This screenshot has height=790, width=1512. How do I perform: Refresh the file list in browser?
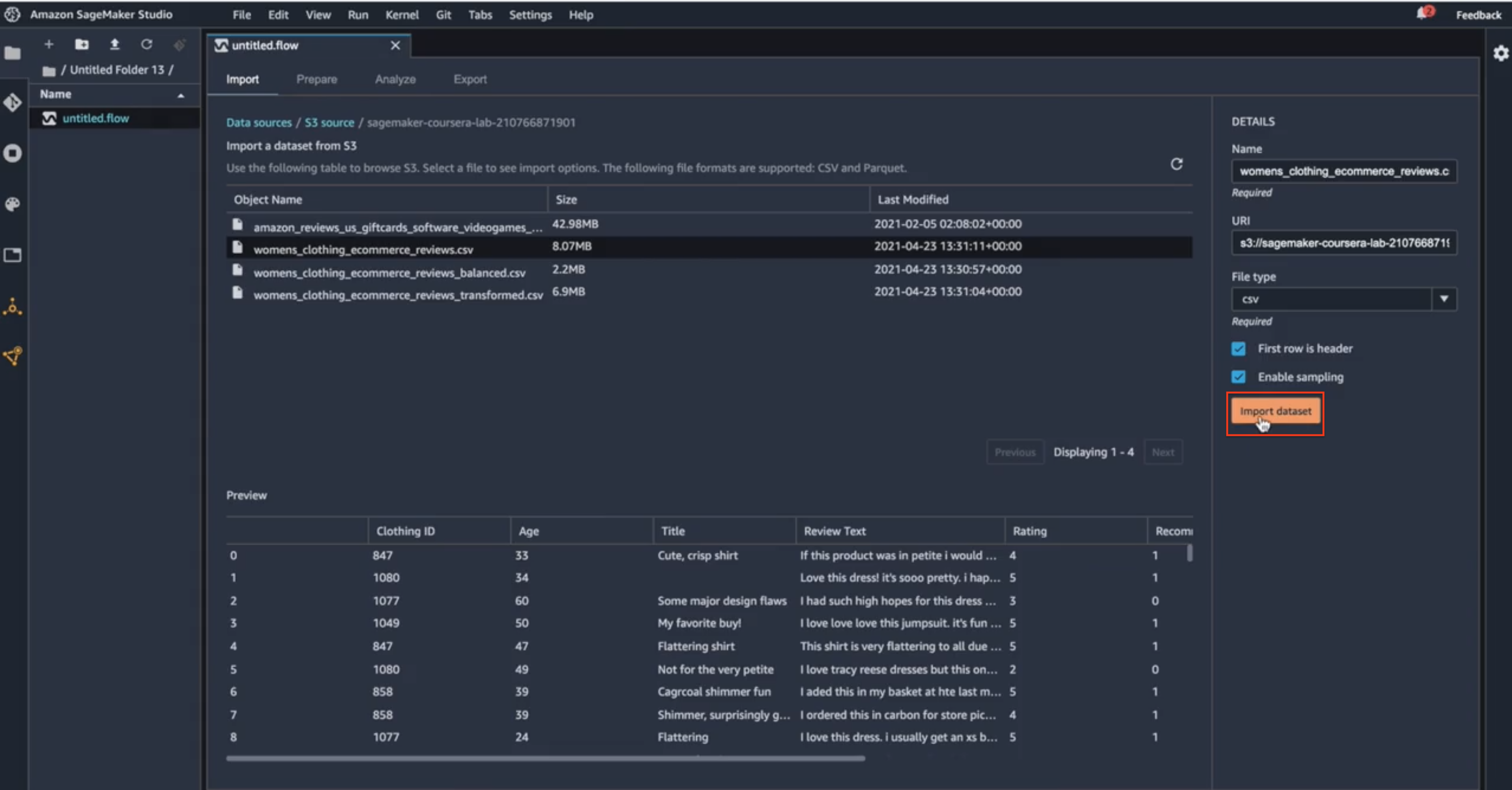coord(147,44)
